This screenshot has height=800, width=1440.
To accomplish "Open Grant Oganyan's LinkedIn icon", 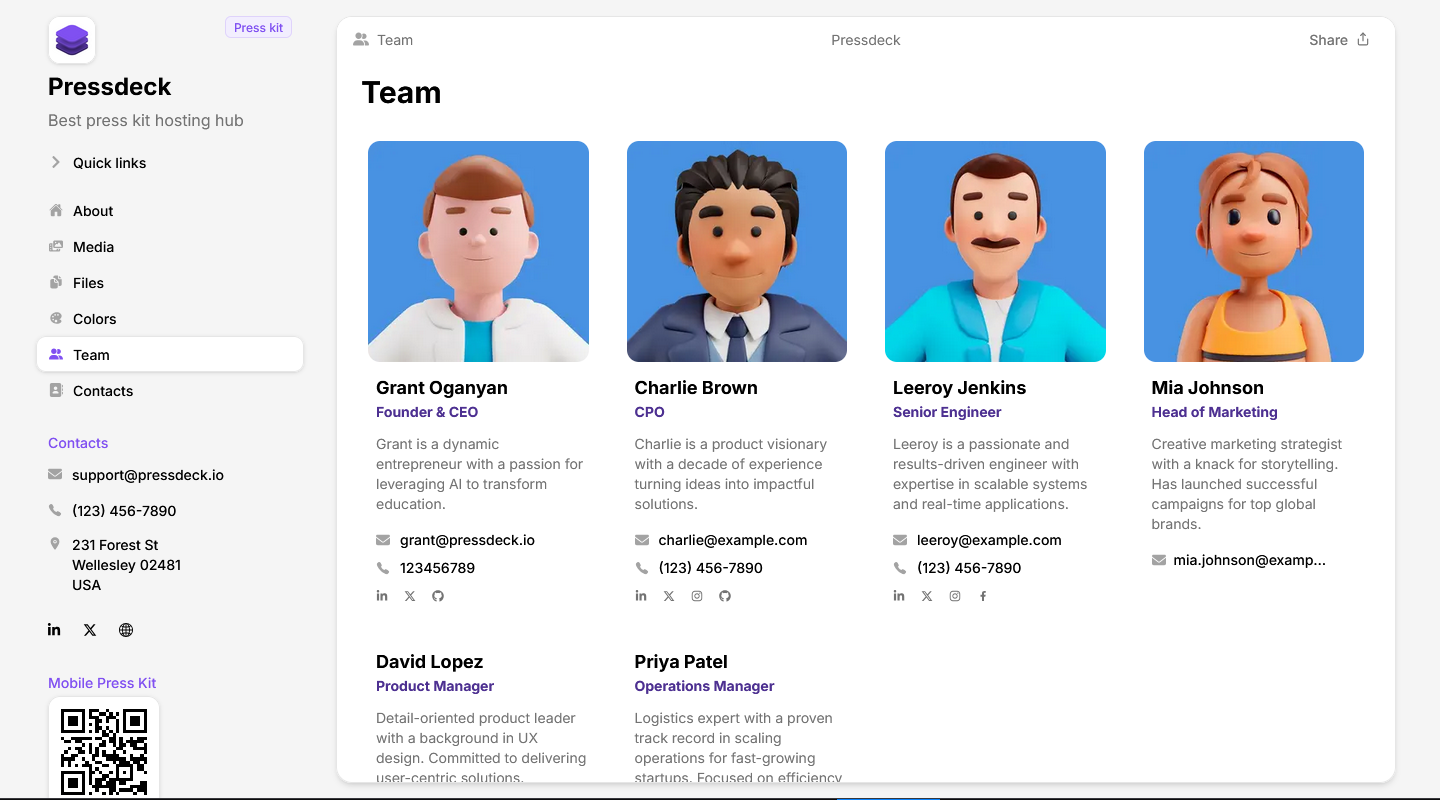I will point(382,596).
